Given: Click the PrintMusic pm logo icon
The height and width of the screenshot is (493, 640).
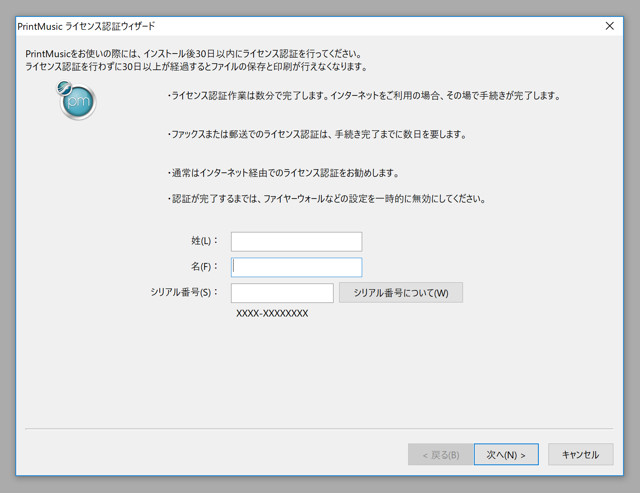Looking at the screenshot, I should [x=76, y=100].
